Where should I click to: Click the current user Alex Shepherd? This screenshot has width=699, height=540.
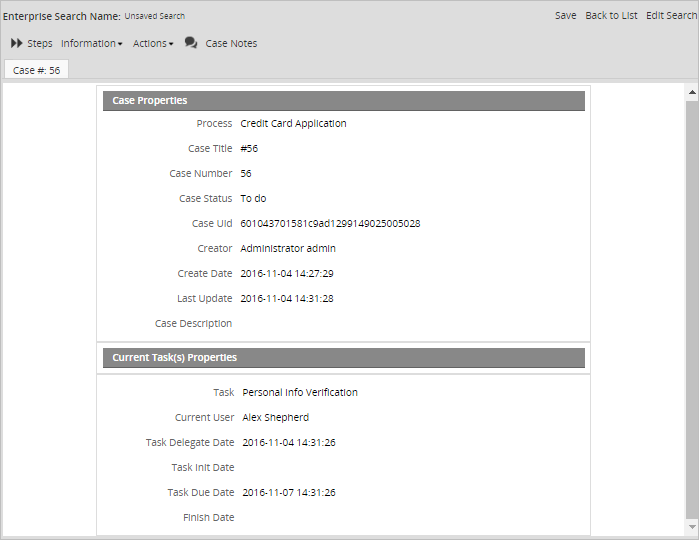(275, 418)
